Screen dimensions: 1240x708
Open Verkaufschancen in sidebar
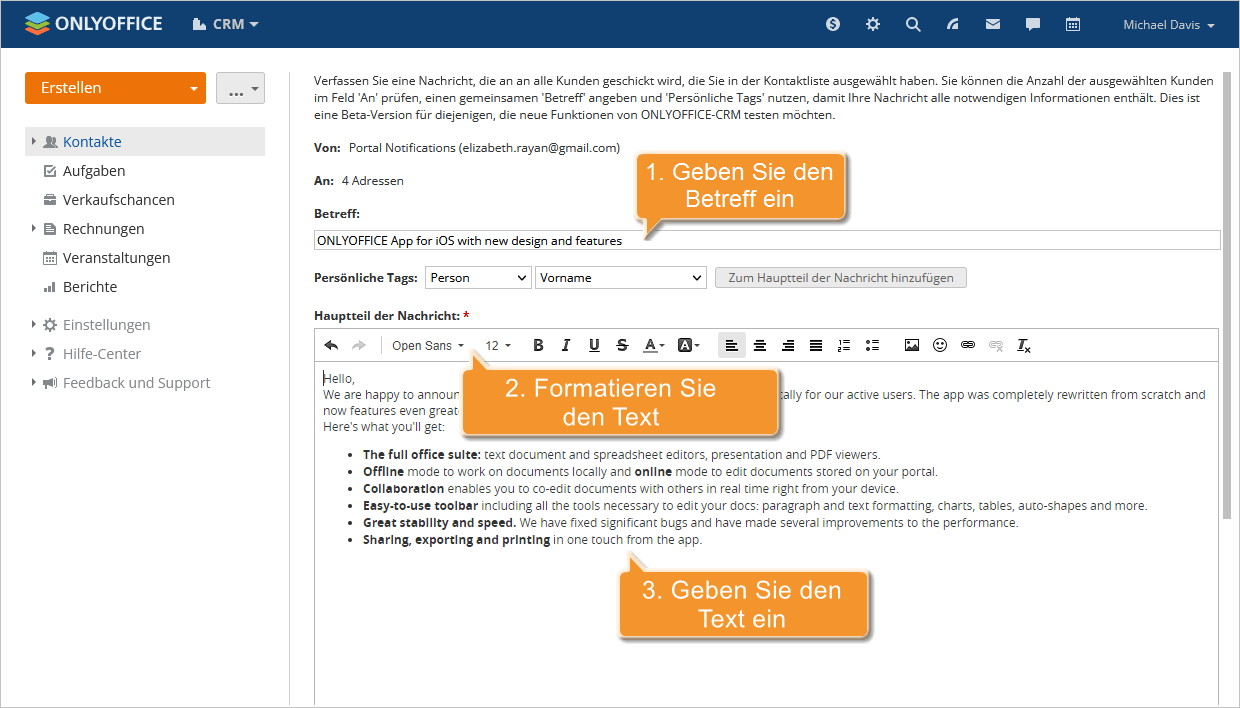[x=119, y=200]
